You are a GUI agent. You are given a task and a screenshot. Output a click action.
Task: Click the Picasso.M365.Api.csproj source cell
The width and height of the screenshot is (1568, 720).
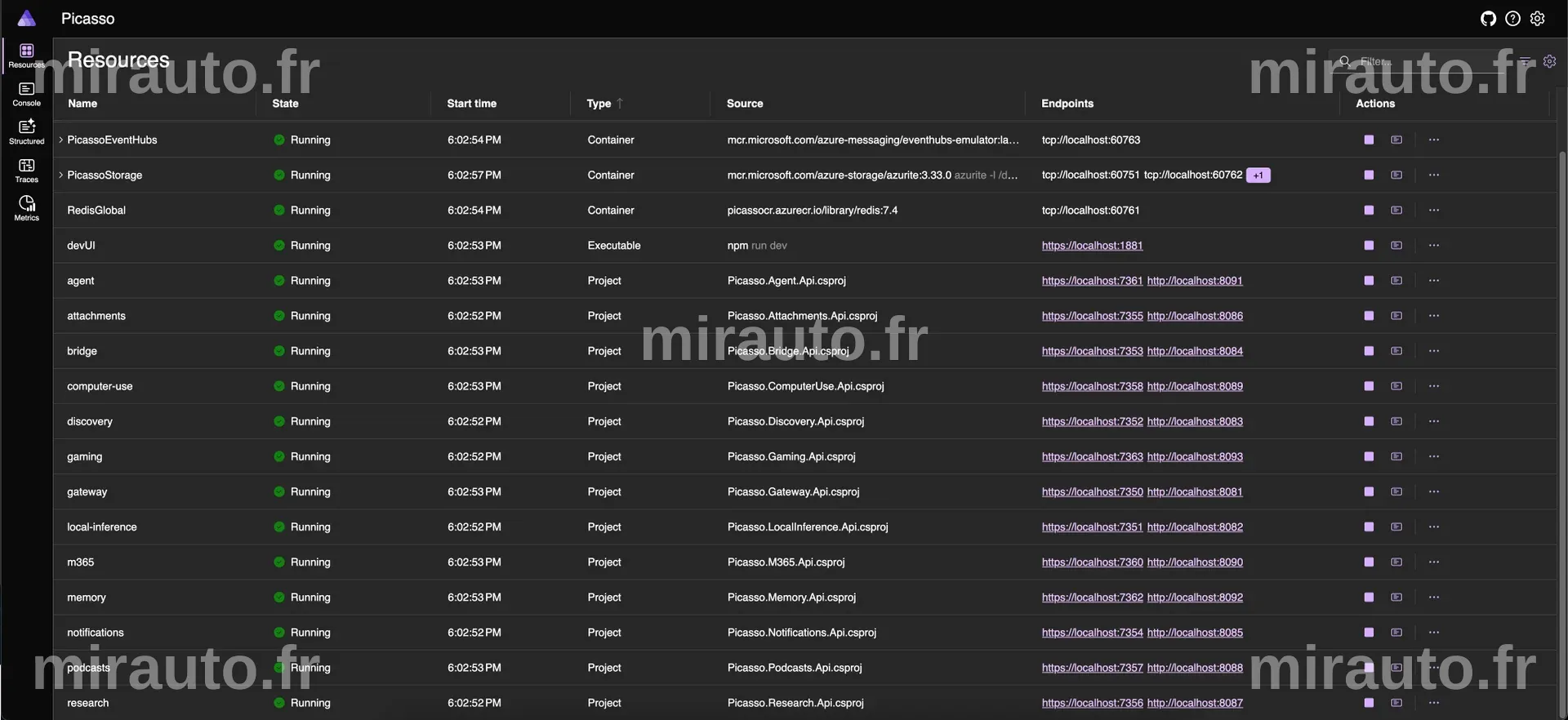click(786, 562)
